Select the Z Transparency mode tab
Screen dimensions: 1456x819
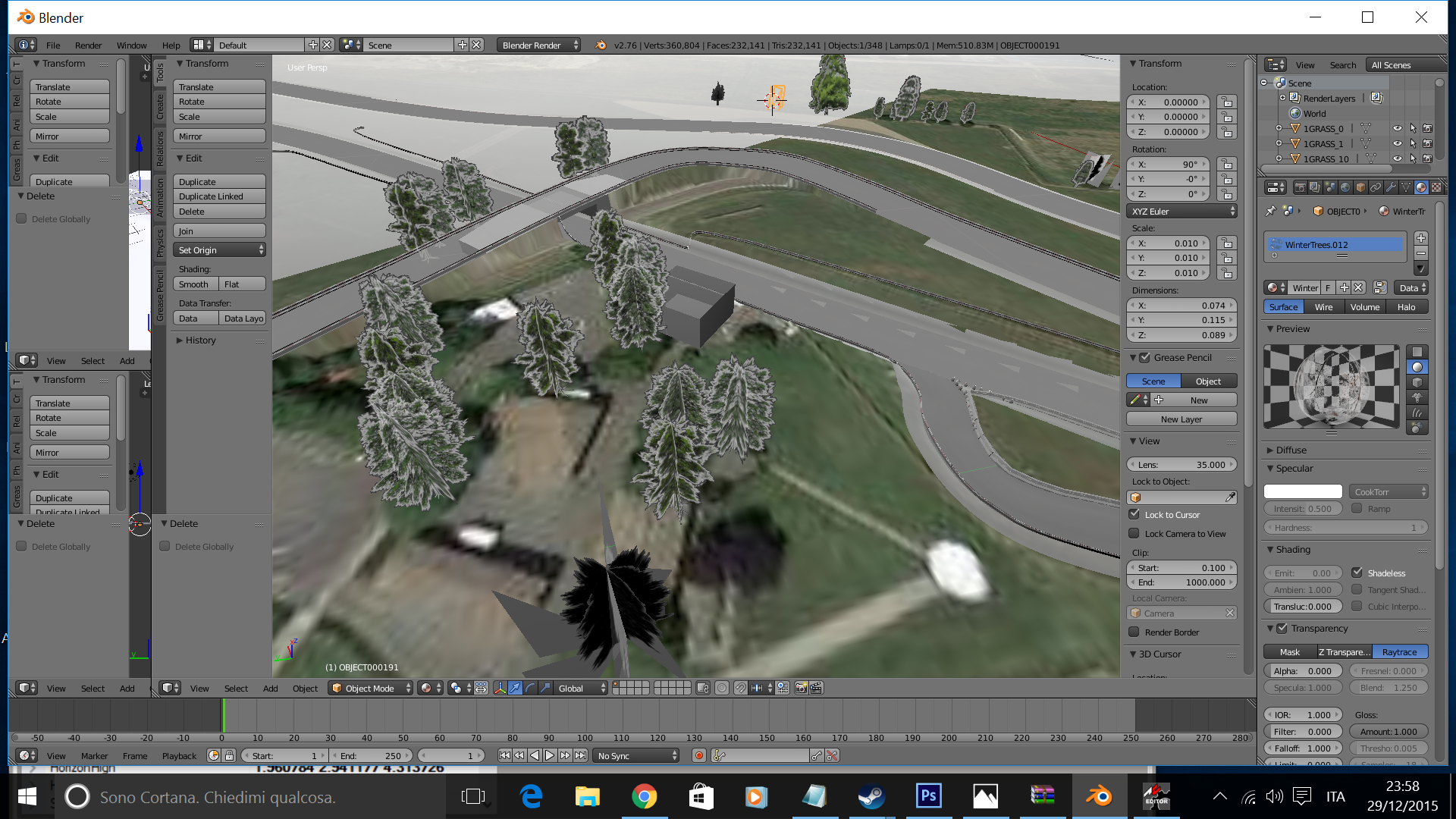click(1345, 652)
